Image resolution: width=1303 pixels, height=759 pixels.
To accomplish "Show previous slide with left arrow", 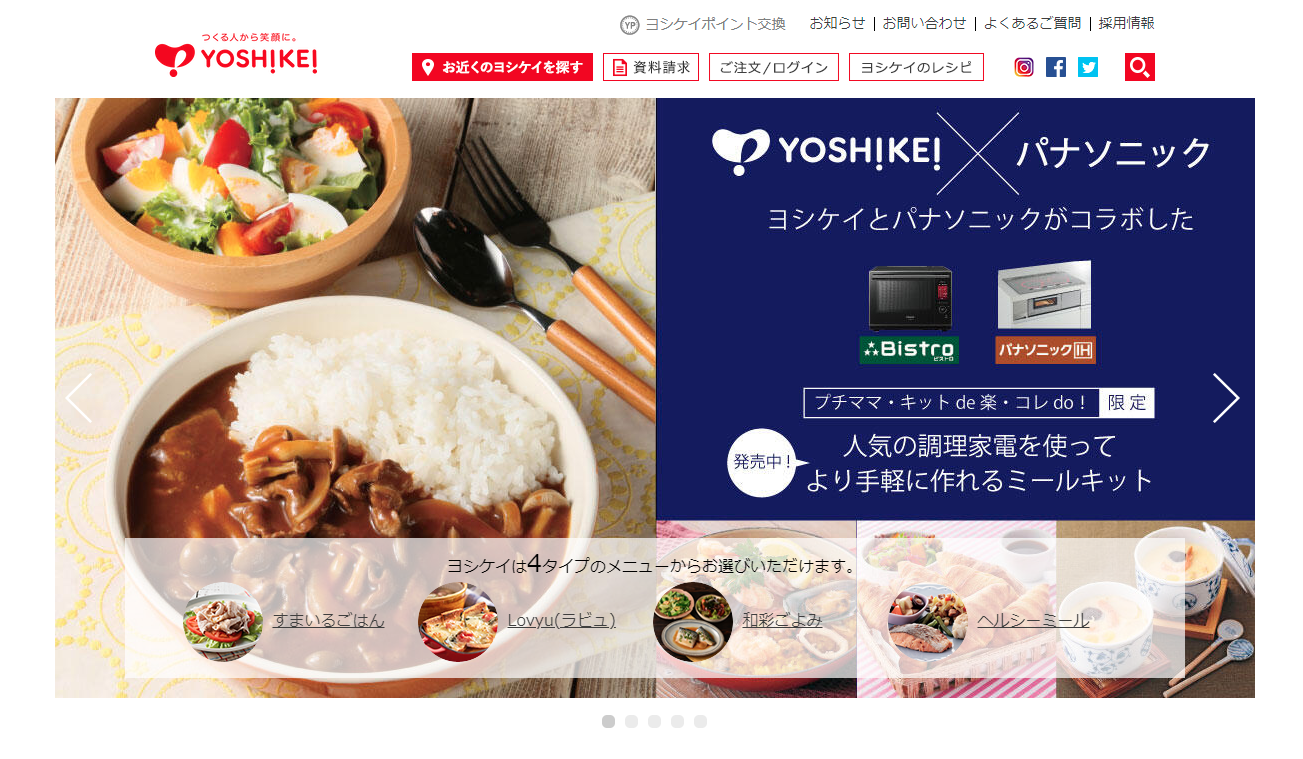I will click(79, 398).
